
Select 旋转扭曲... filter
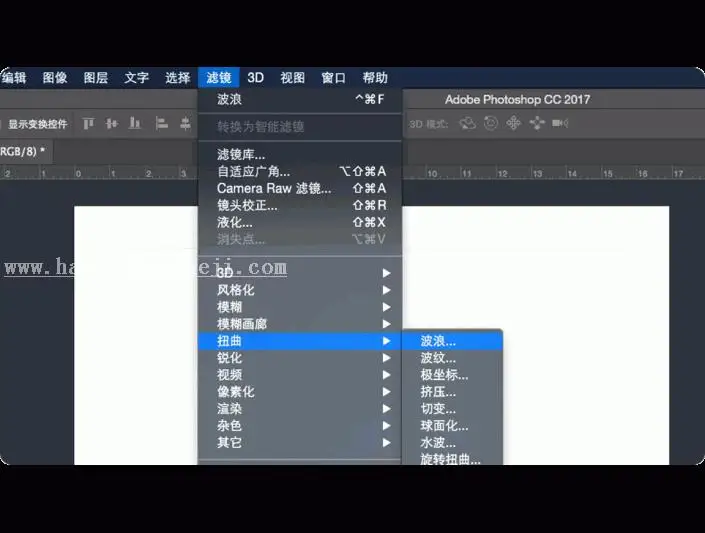452,458
